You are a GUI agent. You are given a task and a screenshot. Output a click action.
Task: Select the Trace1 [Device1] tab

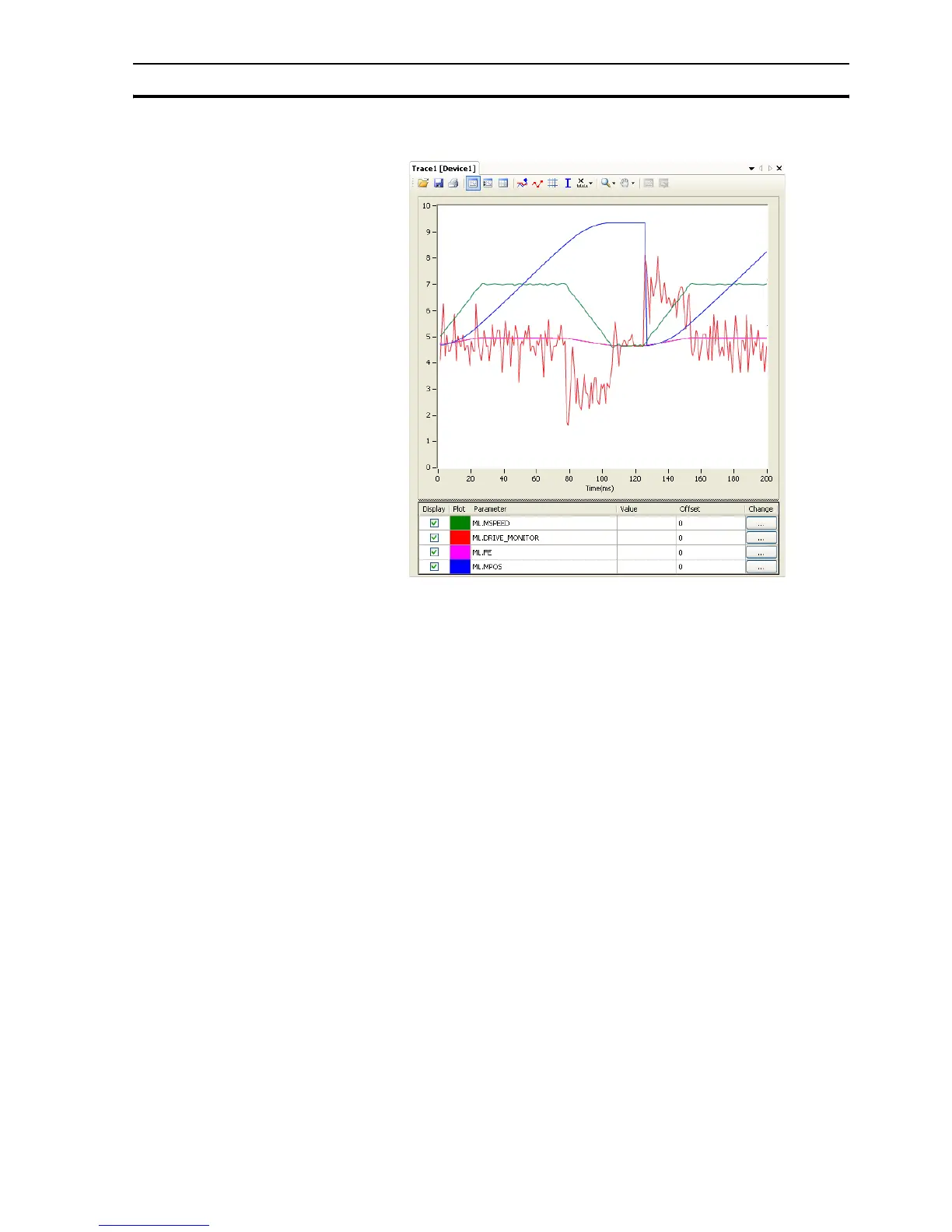coord(443,168)
